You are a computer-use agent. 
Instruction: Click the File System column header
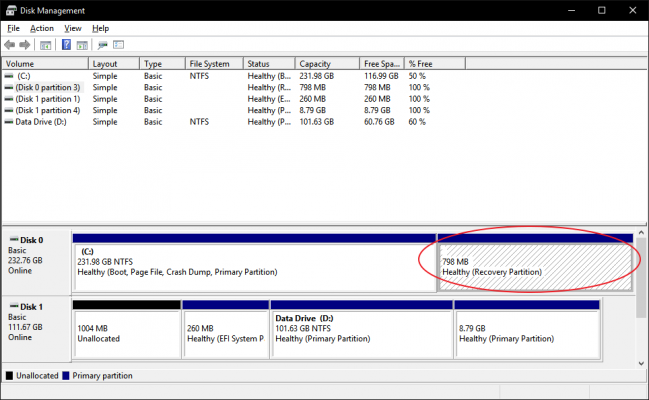(x=215, y=63)
